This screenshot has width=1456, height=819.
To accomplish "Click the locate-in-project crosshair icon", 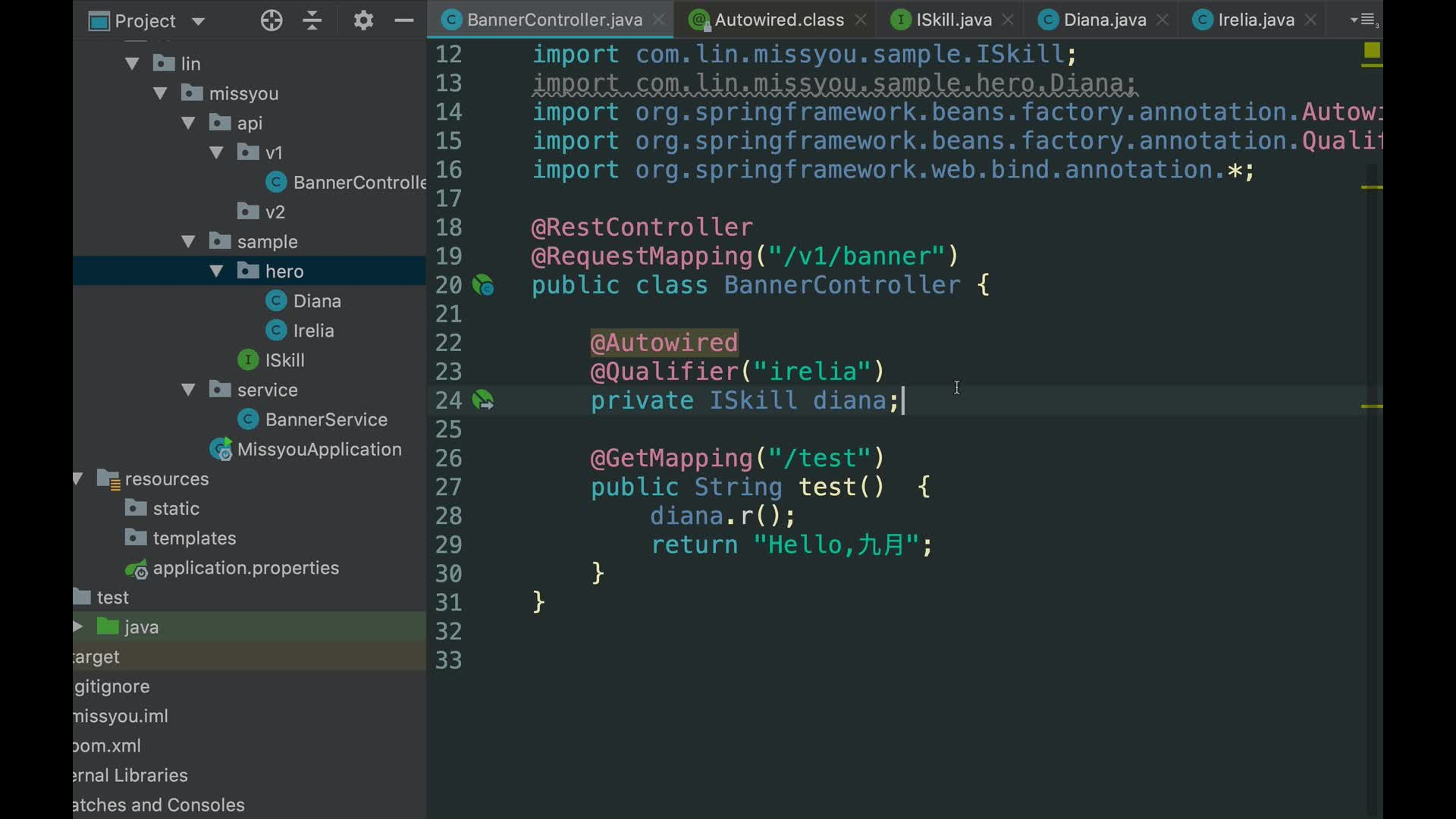I will [x=271, y=20].
